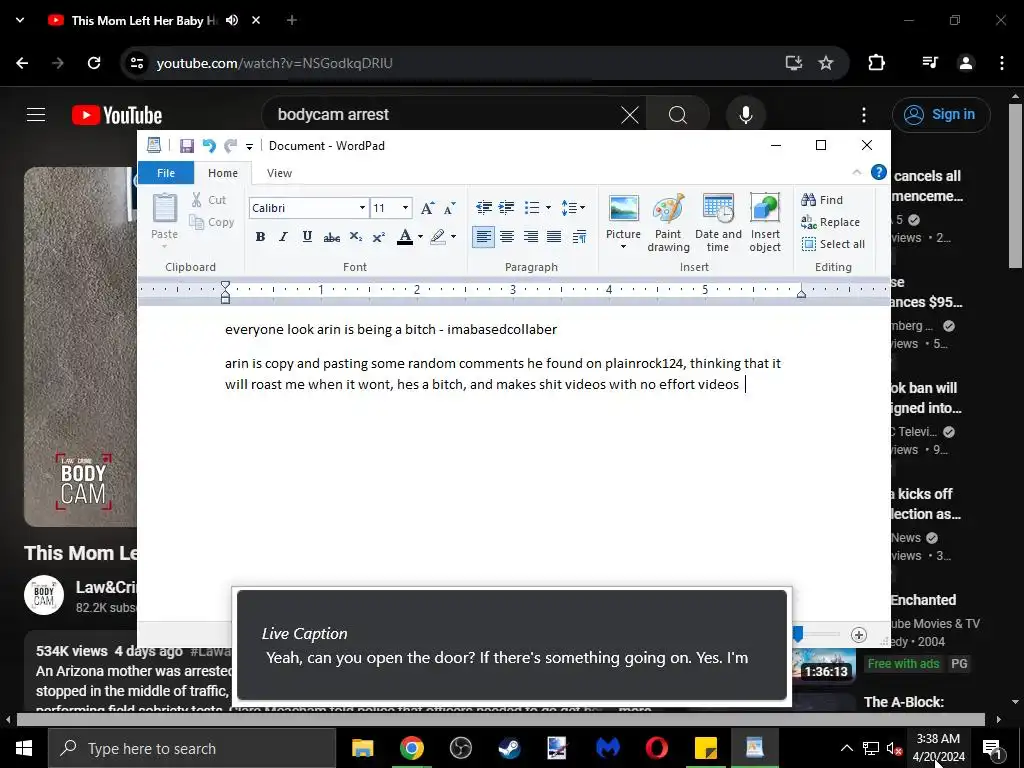Screen dimensions: 1024x768
Task: Click the YouTube Sign in button
Action: (941, 114)
